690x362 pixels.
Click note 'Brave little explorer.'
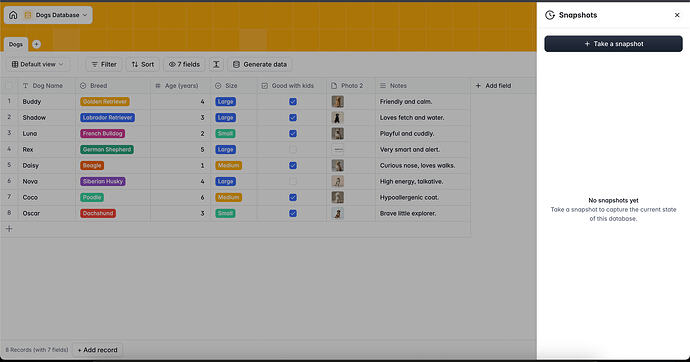click(408, 213)
